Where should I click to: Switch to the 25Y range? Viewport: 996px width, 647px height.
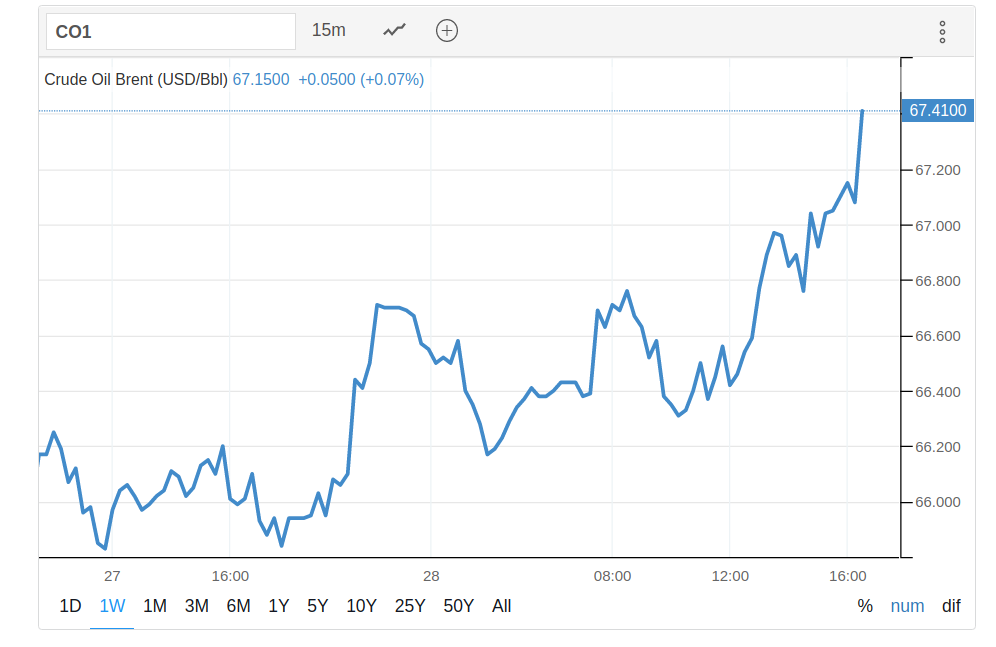point(410,606)
